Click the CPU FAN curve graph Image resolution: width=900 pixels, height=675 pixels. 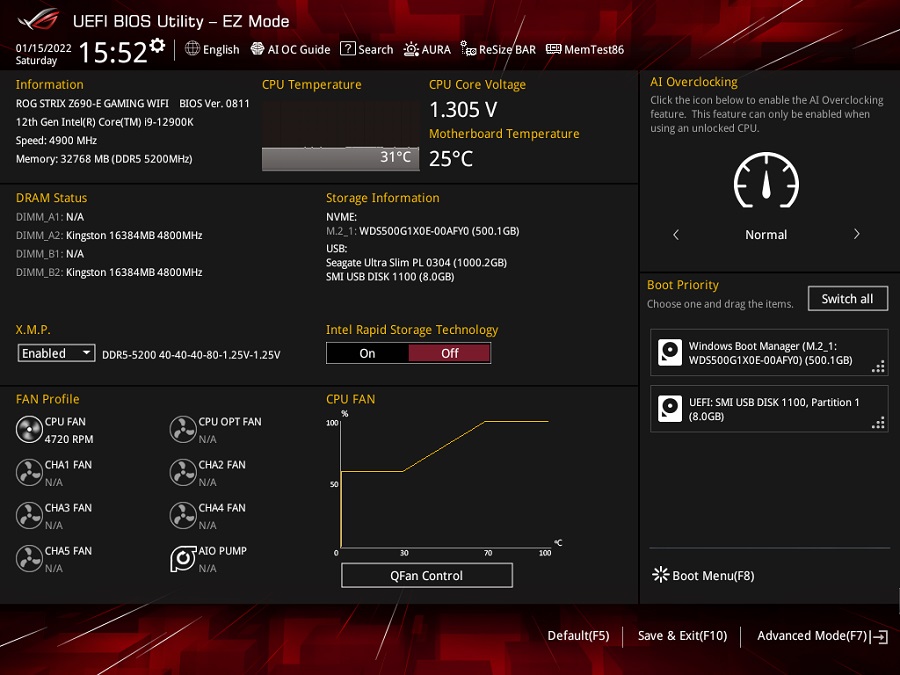coord(445,483)
